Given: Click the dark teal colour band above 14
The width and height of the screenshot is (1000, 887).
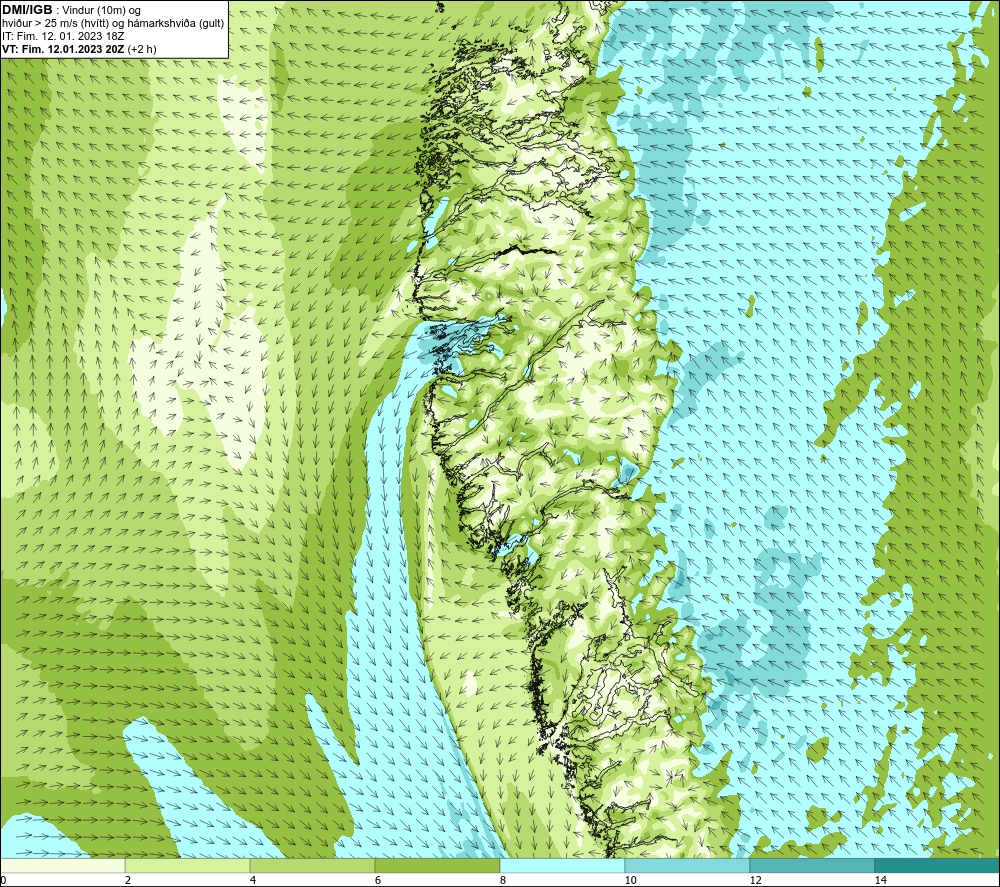Looking at the screenshot, I should point(938,865).
